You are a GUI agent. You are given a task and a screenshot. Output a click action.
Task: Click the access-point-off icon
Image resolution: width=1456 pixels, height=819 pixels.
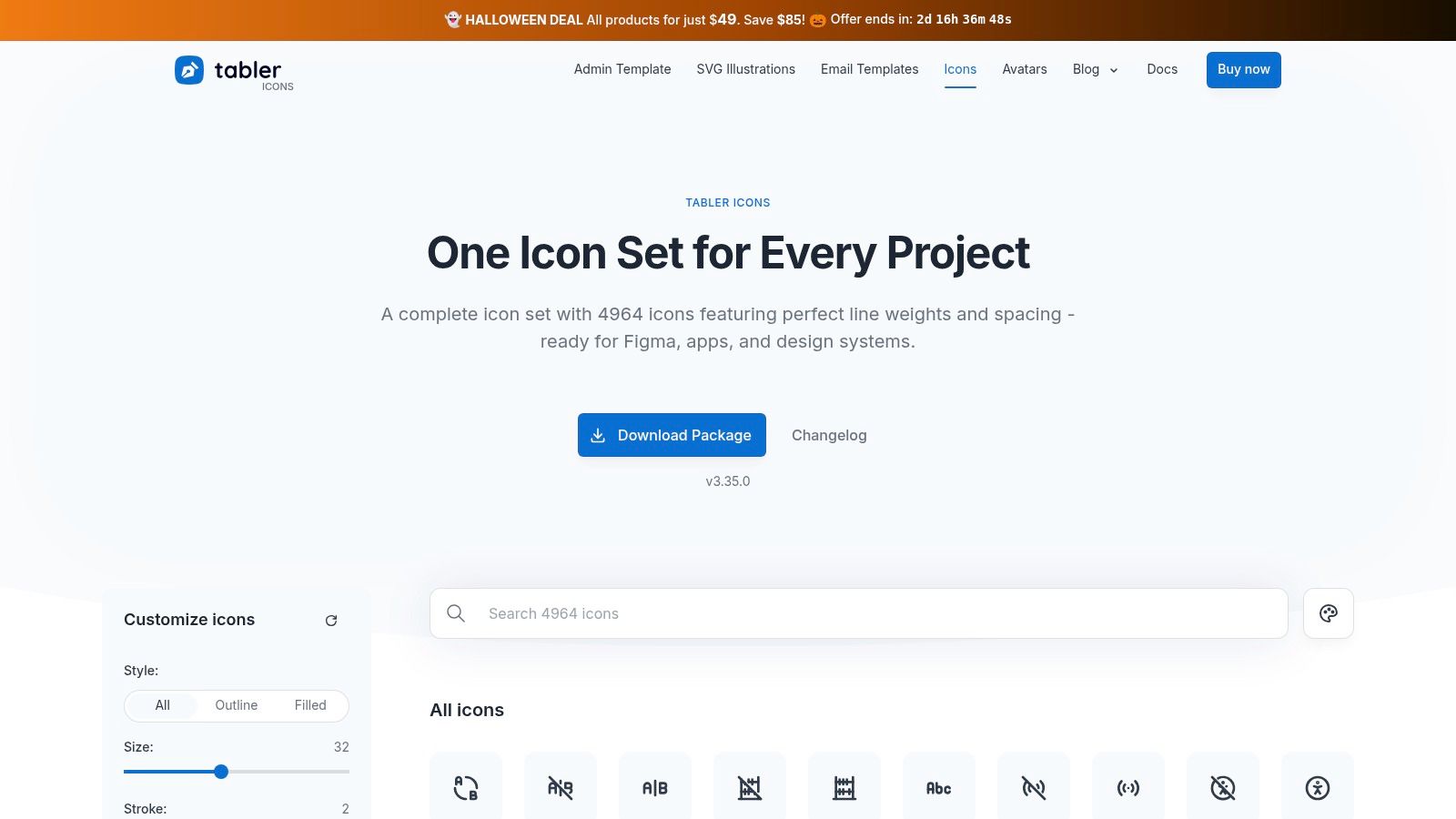click(1034, 787)
